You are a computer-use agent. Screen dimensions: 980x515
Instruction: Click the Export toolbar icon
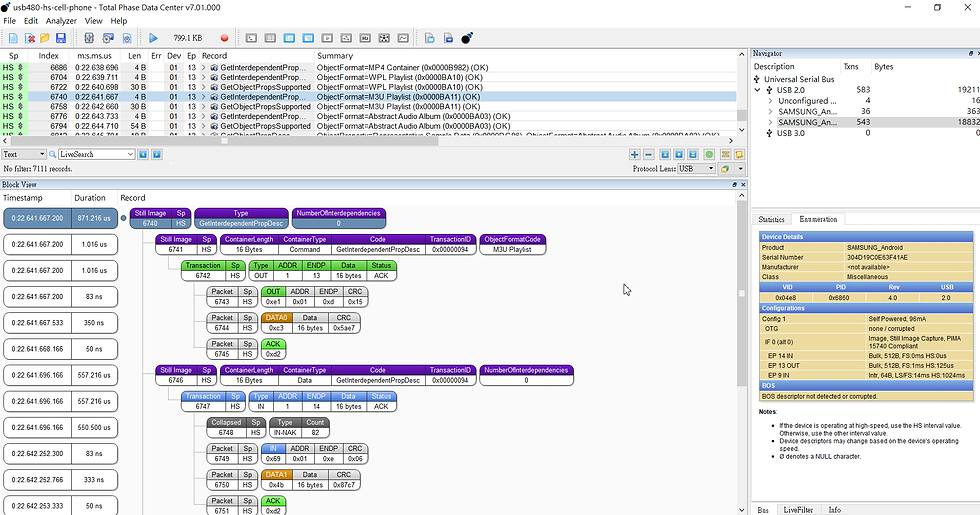(429, 38)
